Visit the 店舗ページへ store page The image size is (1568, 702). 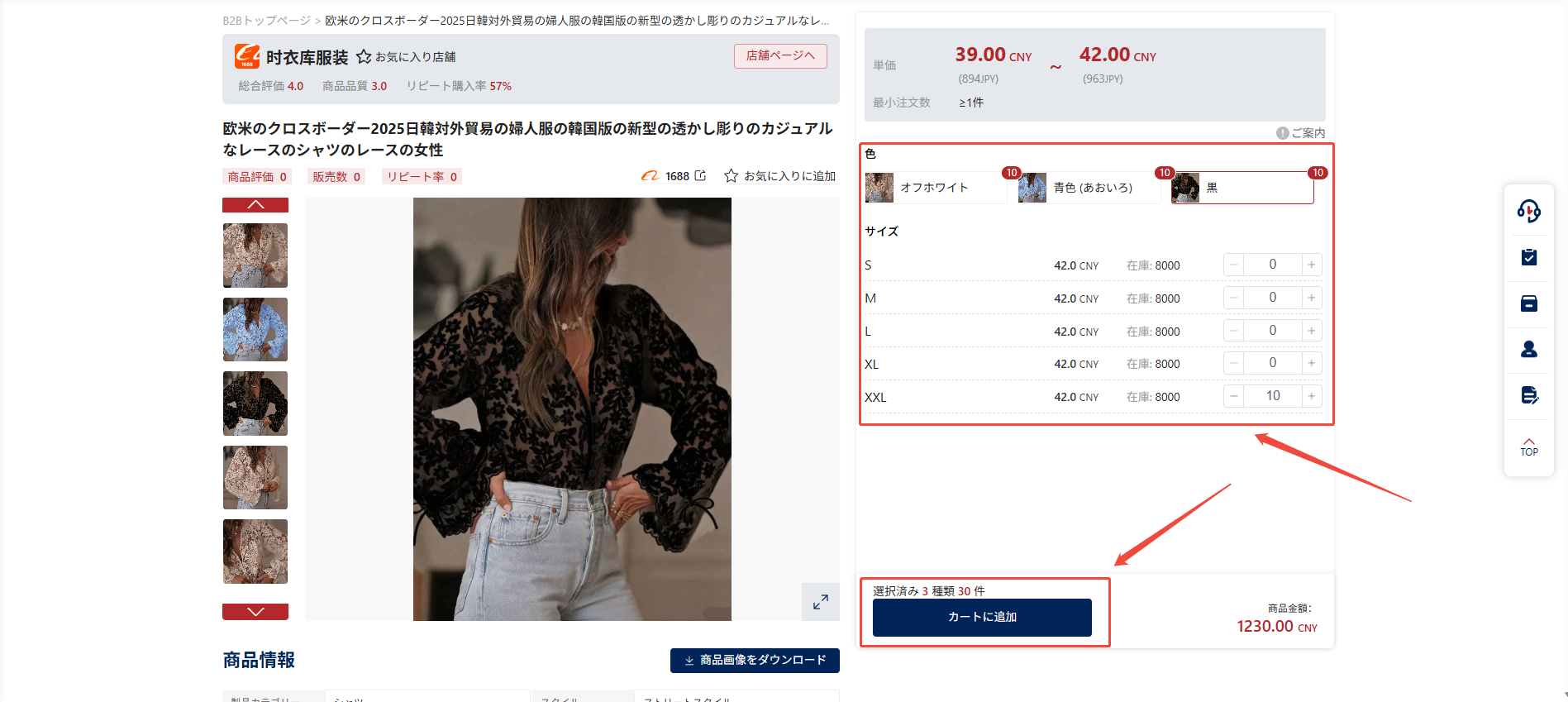(x=780, y=55)
